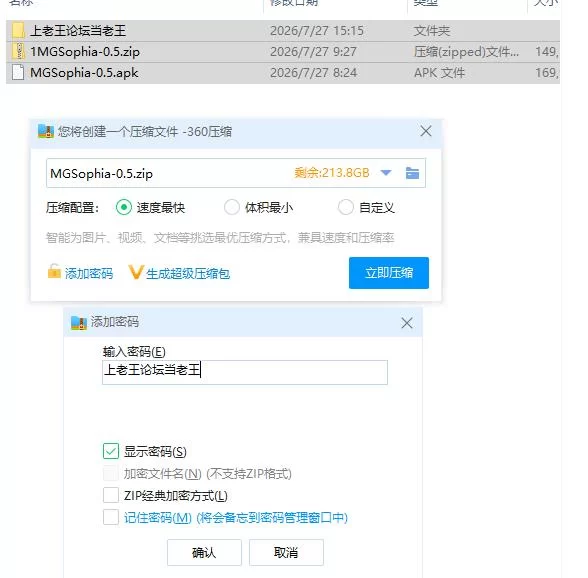
Task: Click the 立即压缩 button
Action: 389,273
